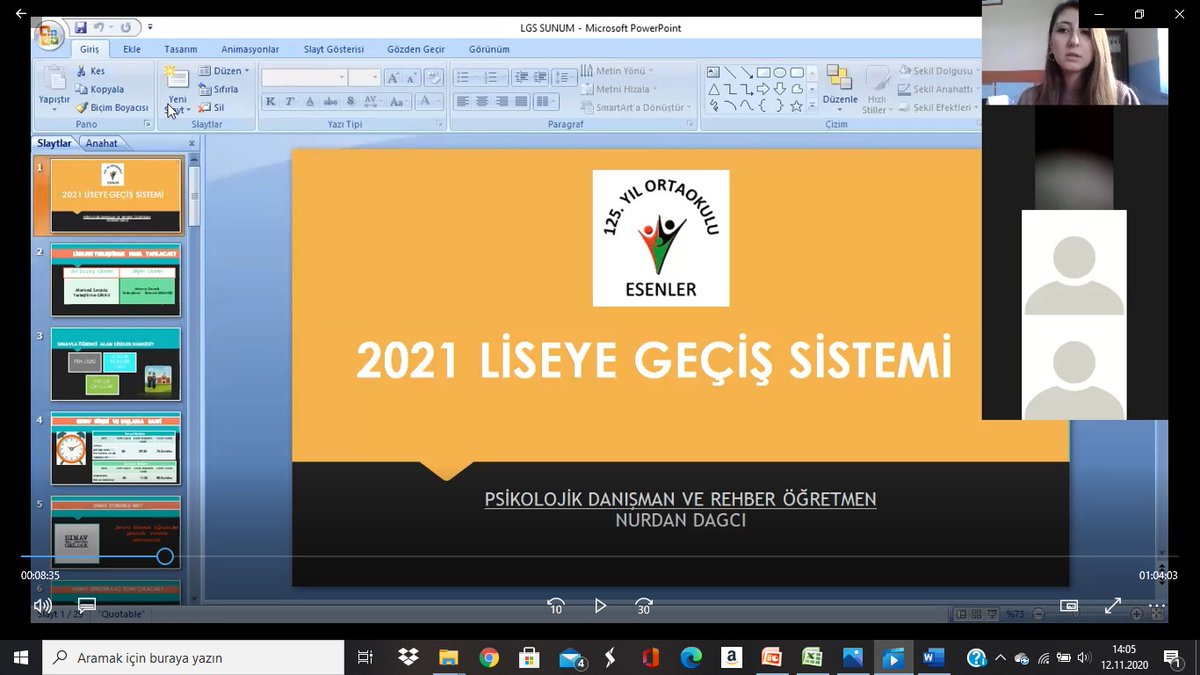The image size is (1200, 675).
Task: Open the Giriş ribbon tab
Action: (x=90, y=49)
